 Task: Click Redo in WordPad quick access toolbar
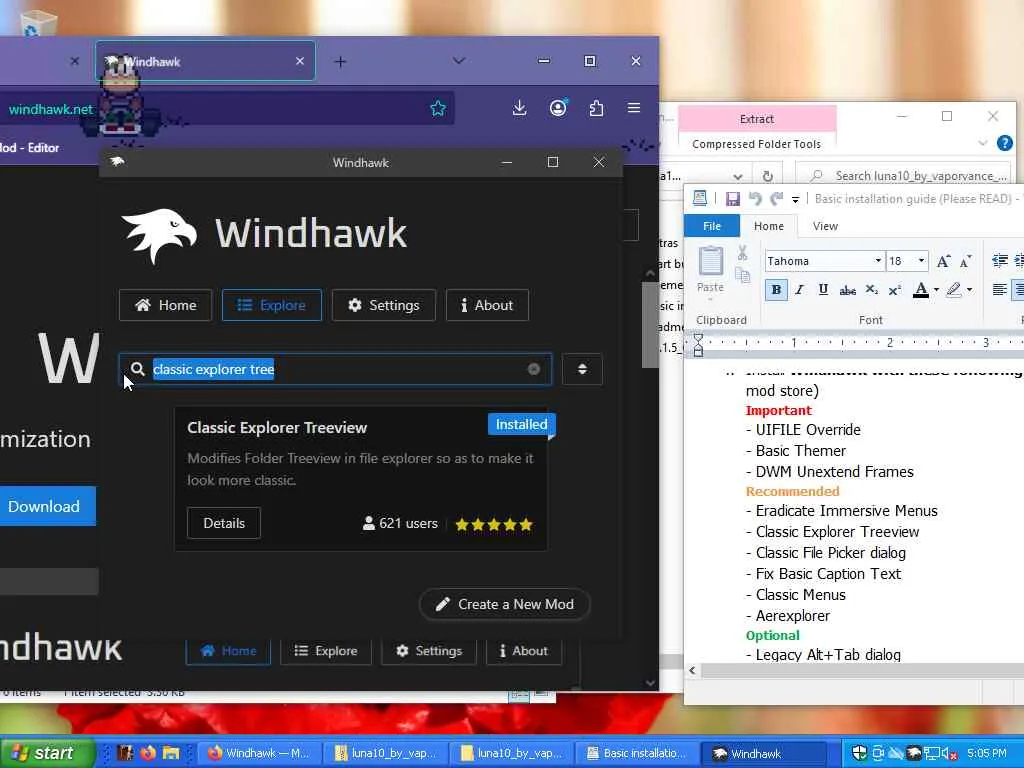[776, 199]
